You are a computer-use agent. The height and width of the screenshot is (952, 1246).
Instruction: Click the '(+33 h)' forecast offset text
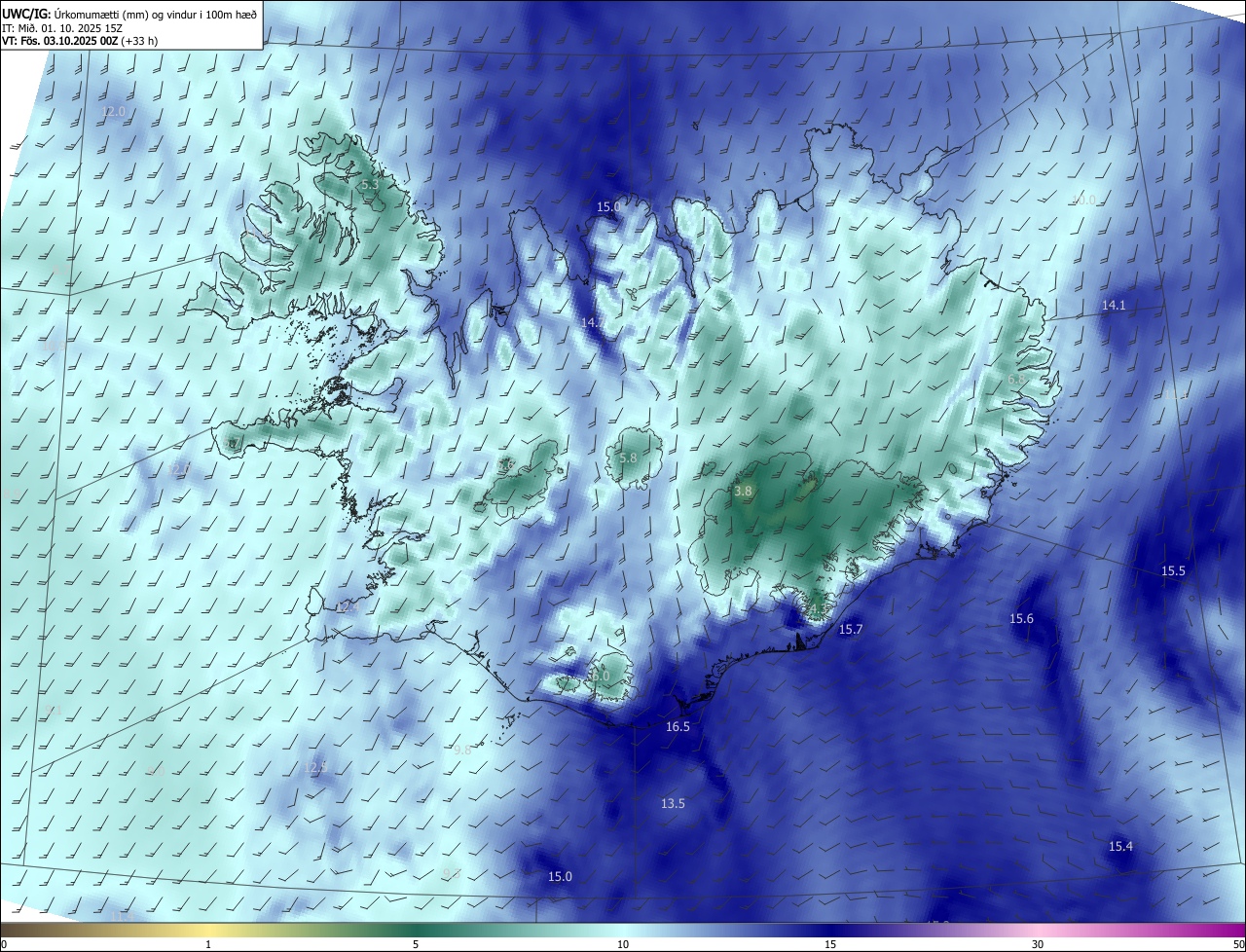click(140, 40)
